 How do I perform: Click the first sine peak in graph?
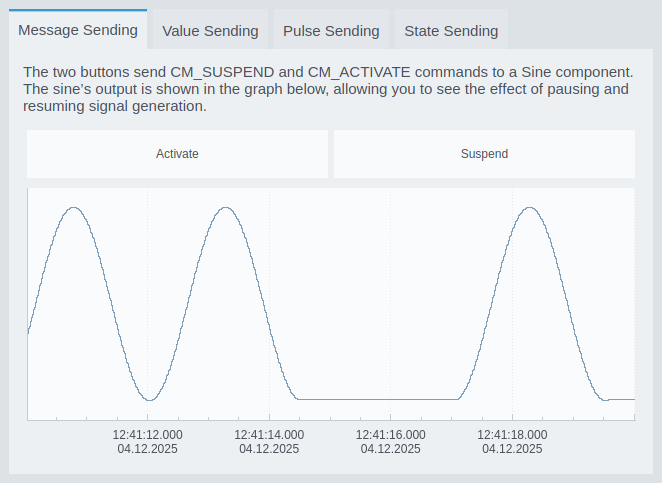73,208
